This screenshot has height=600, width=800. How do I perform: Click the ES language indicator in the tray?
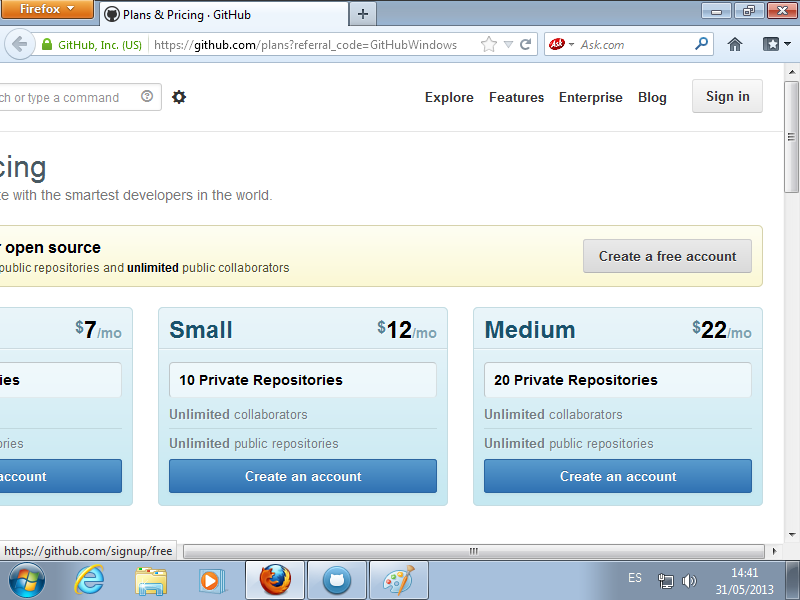click(635, 578)
